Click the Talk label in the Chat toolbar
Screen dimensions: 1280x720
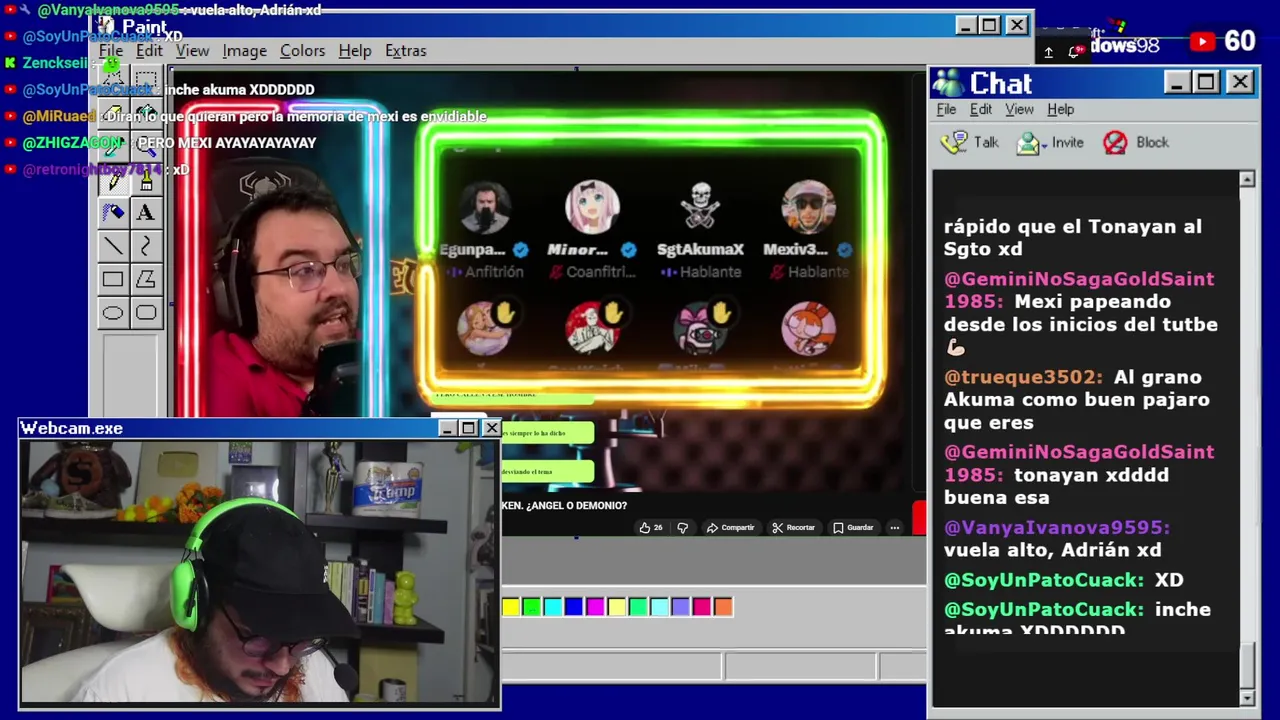point(986,143)
